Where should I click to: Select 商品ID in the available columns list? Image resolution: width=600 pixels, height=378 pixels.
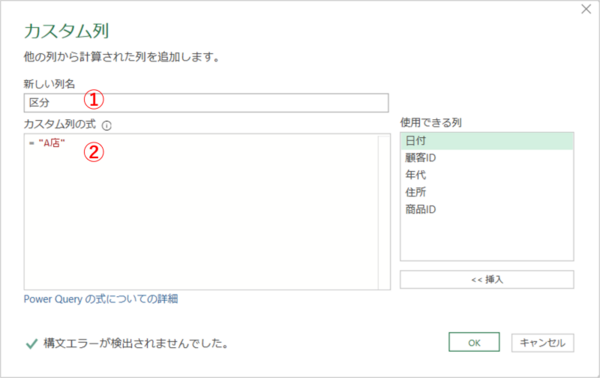pyautogui.click(x=487, y=209)
